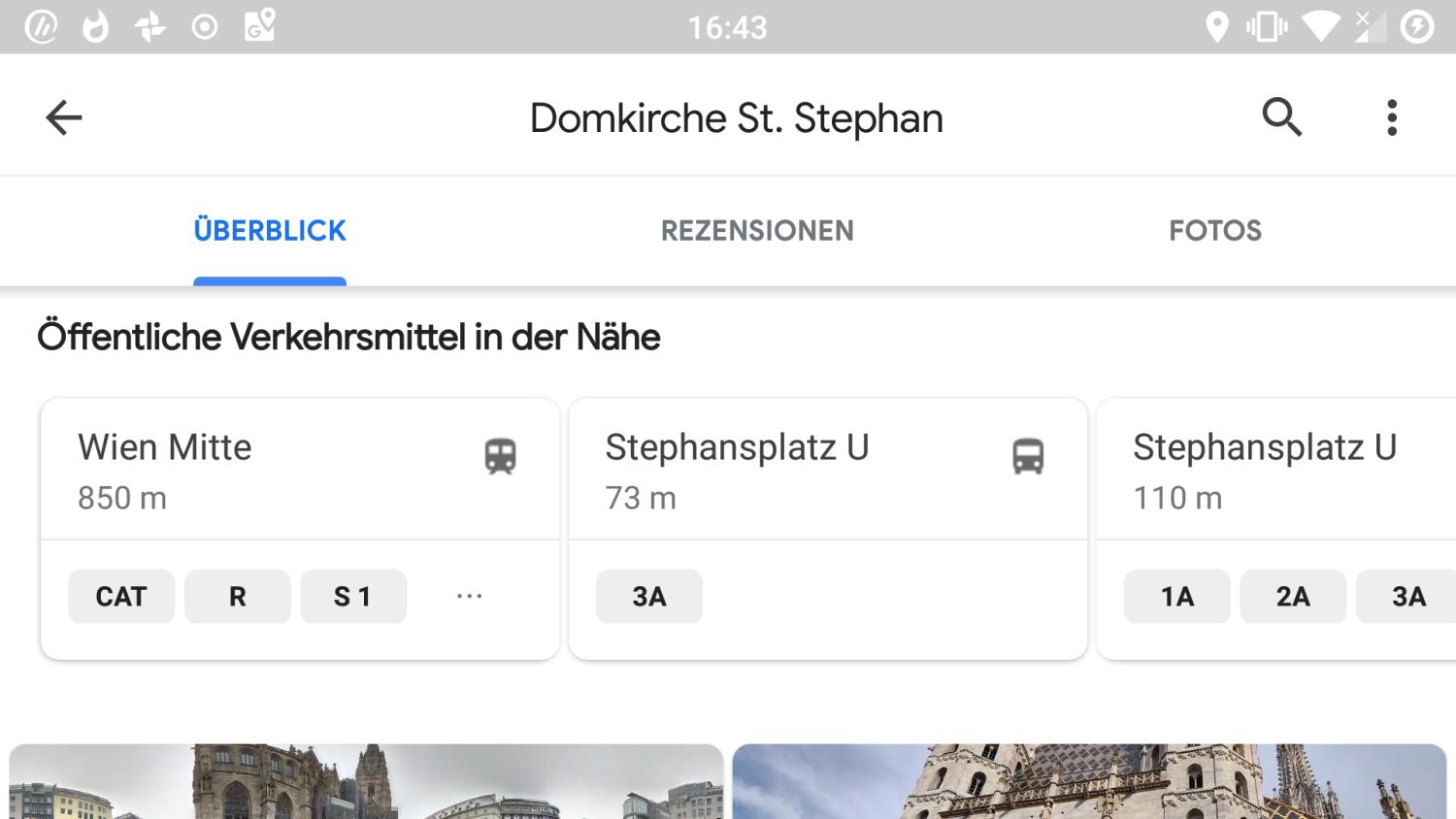The width and height of the screenshot is (1456, 819).
Task: Tap the bus icon on Stephansplatz U card
Action: click(1028, 455)
